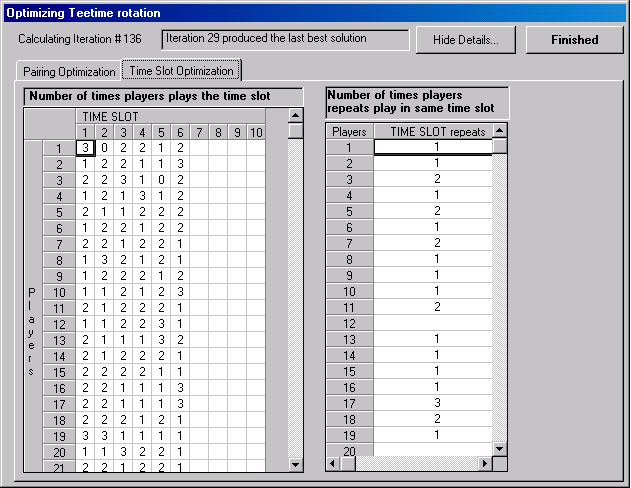The width and height of the screenshot is (631, 488).
Task: Click the player 4 row header in repeats table
Action: click(x=349, y=195)
